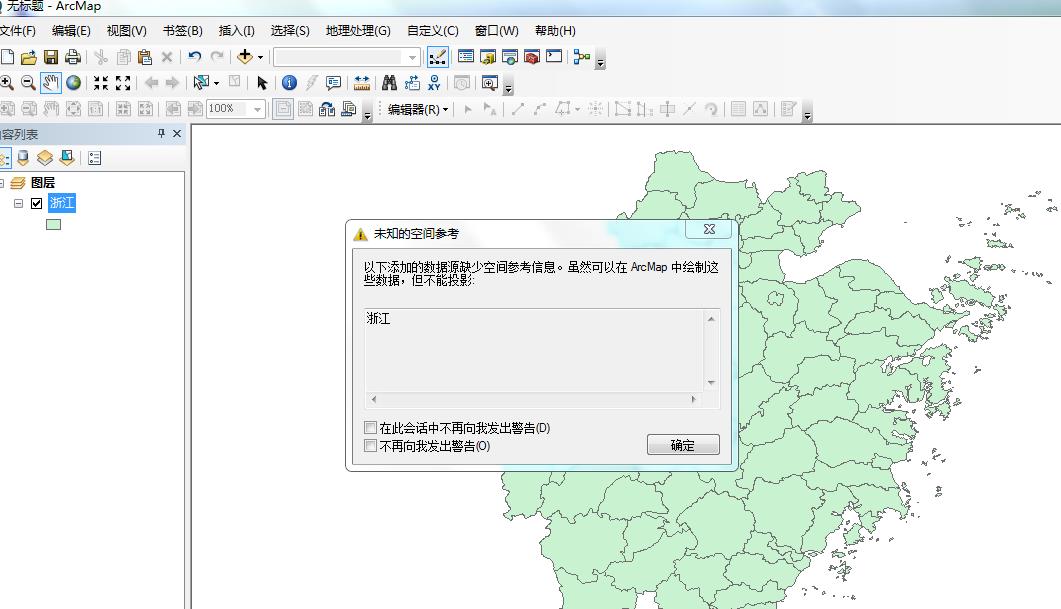Open the 帮助(H) menu
Screen dimensions: 1061x609
pyautogui.click(x=555, y=30)
